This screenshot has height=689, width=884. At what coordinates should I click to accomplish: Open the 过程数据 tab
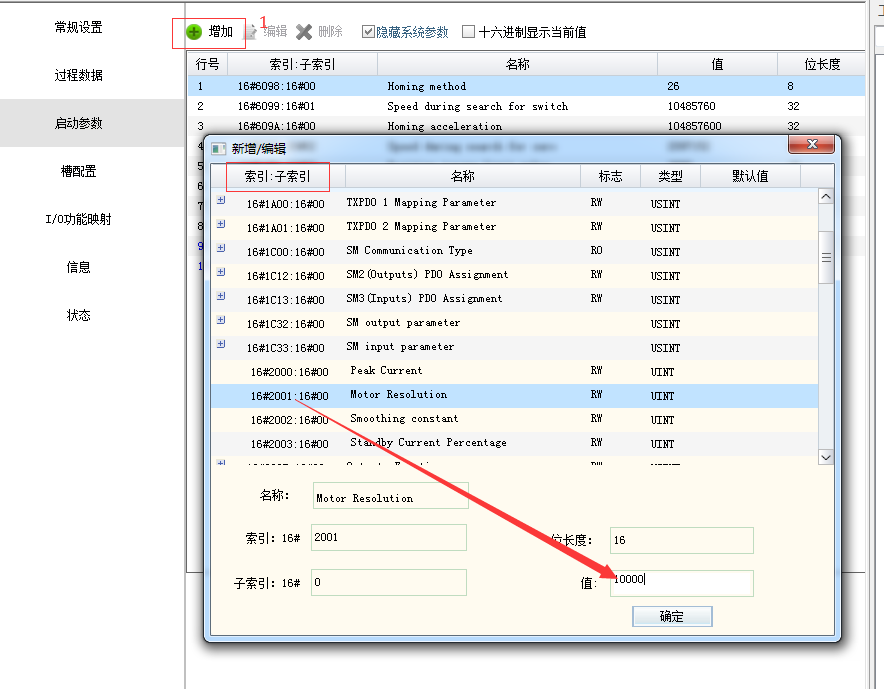(x=78, y=75)
